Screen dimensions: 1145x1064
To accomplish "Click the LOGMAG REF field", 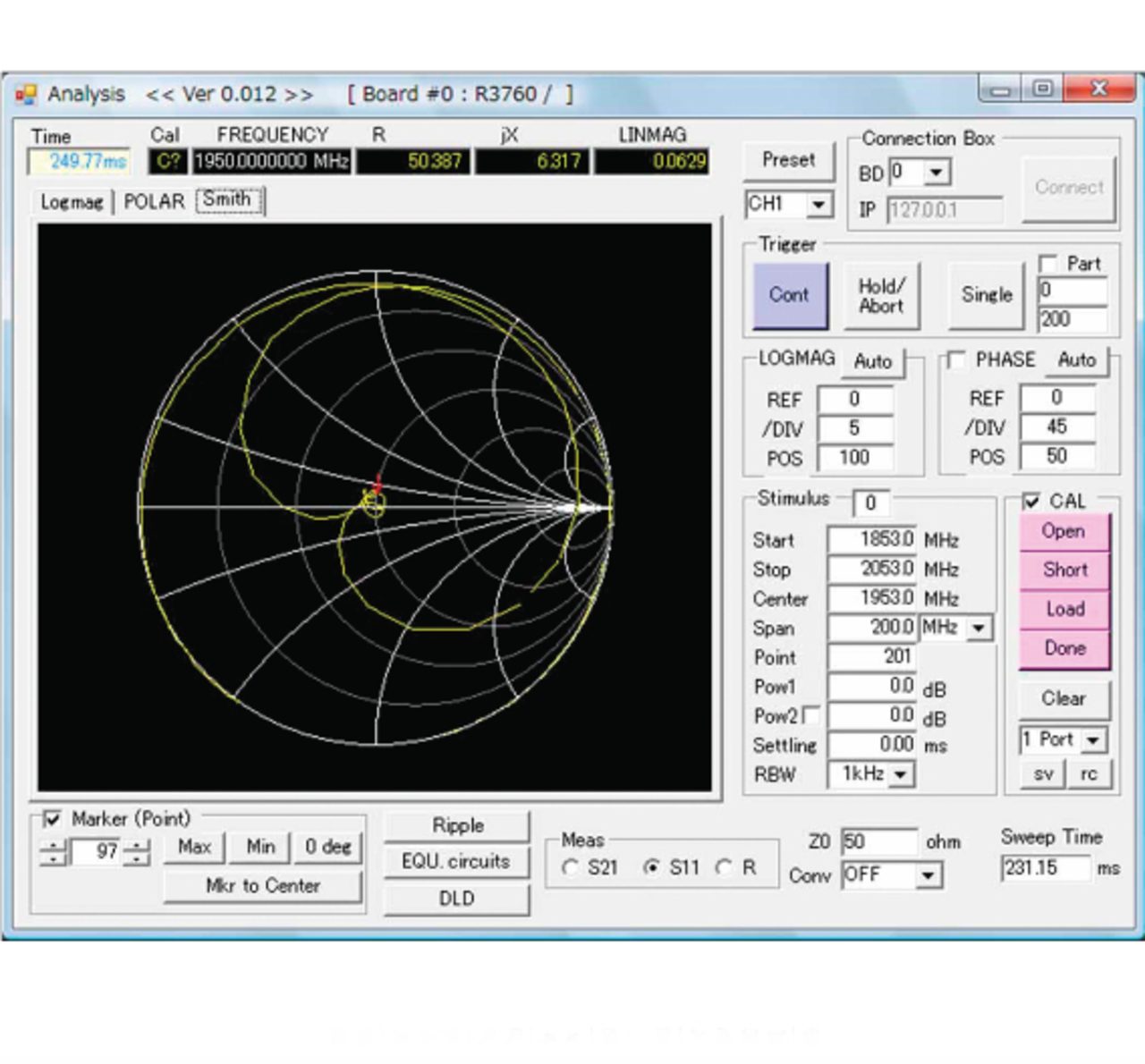I will 855,399.
